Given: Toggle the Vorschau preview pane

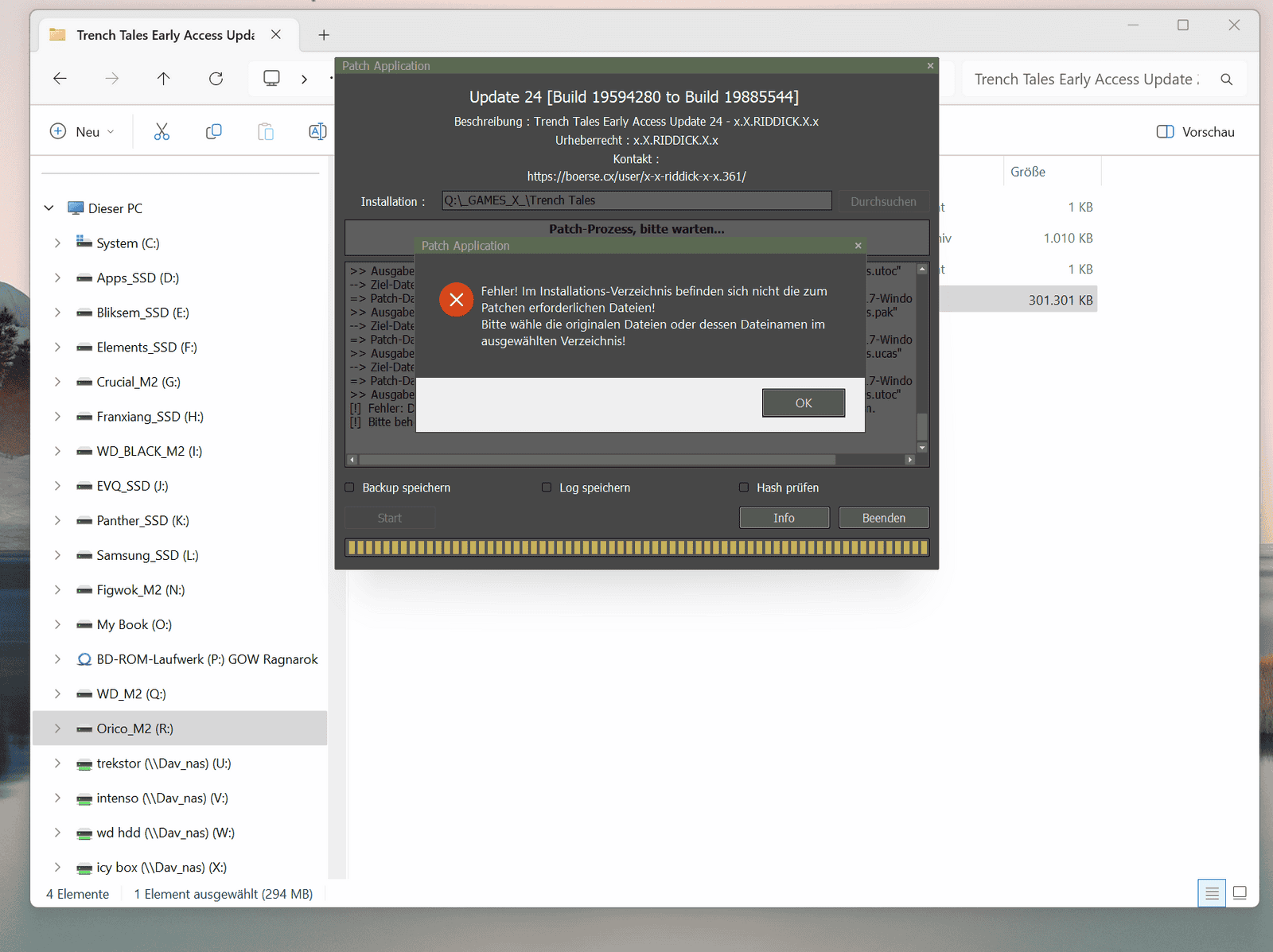Looking at the screenshot, I should tap(1196, 132).
